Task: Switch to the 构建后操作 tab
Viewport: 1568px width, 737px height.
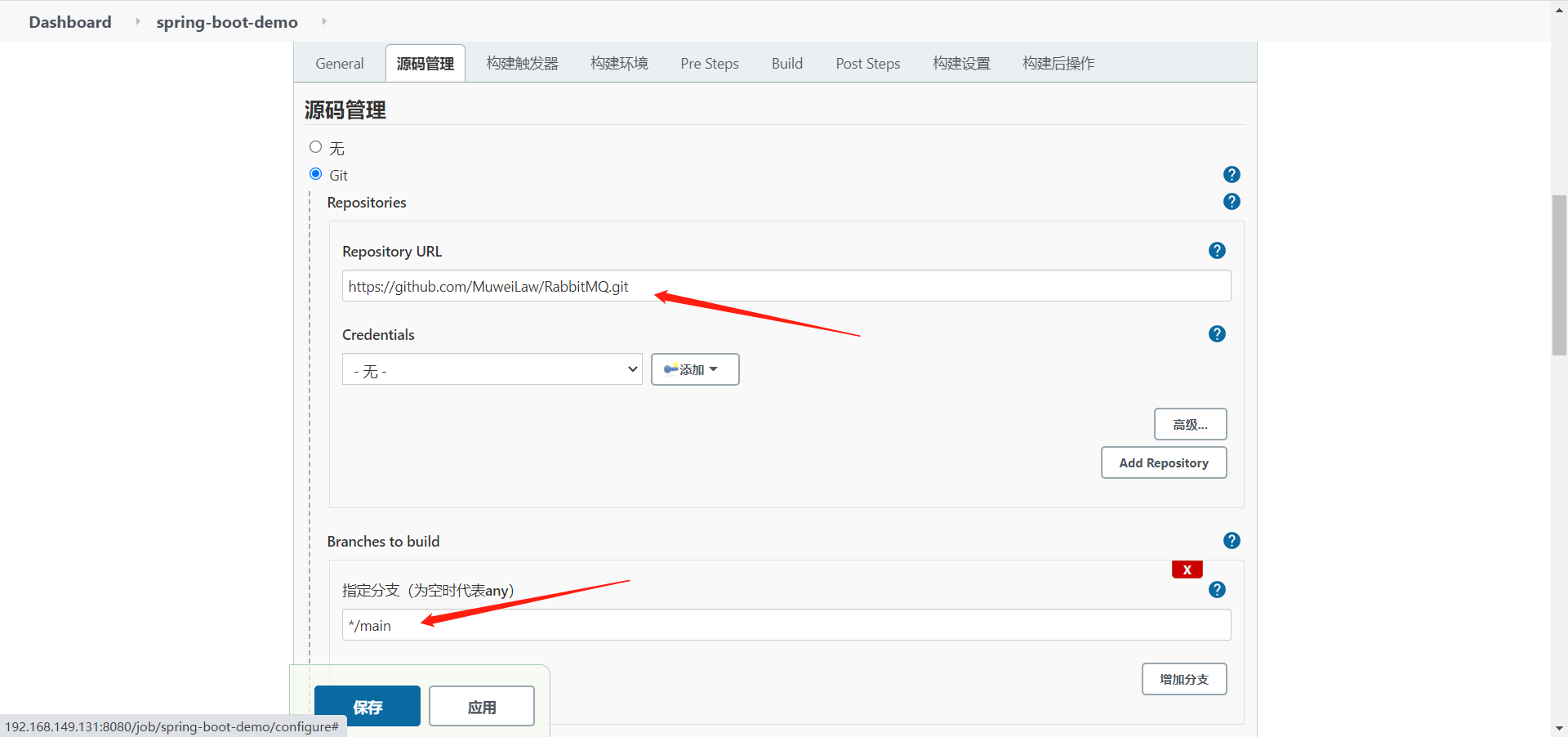Action: pos(1058,64)
